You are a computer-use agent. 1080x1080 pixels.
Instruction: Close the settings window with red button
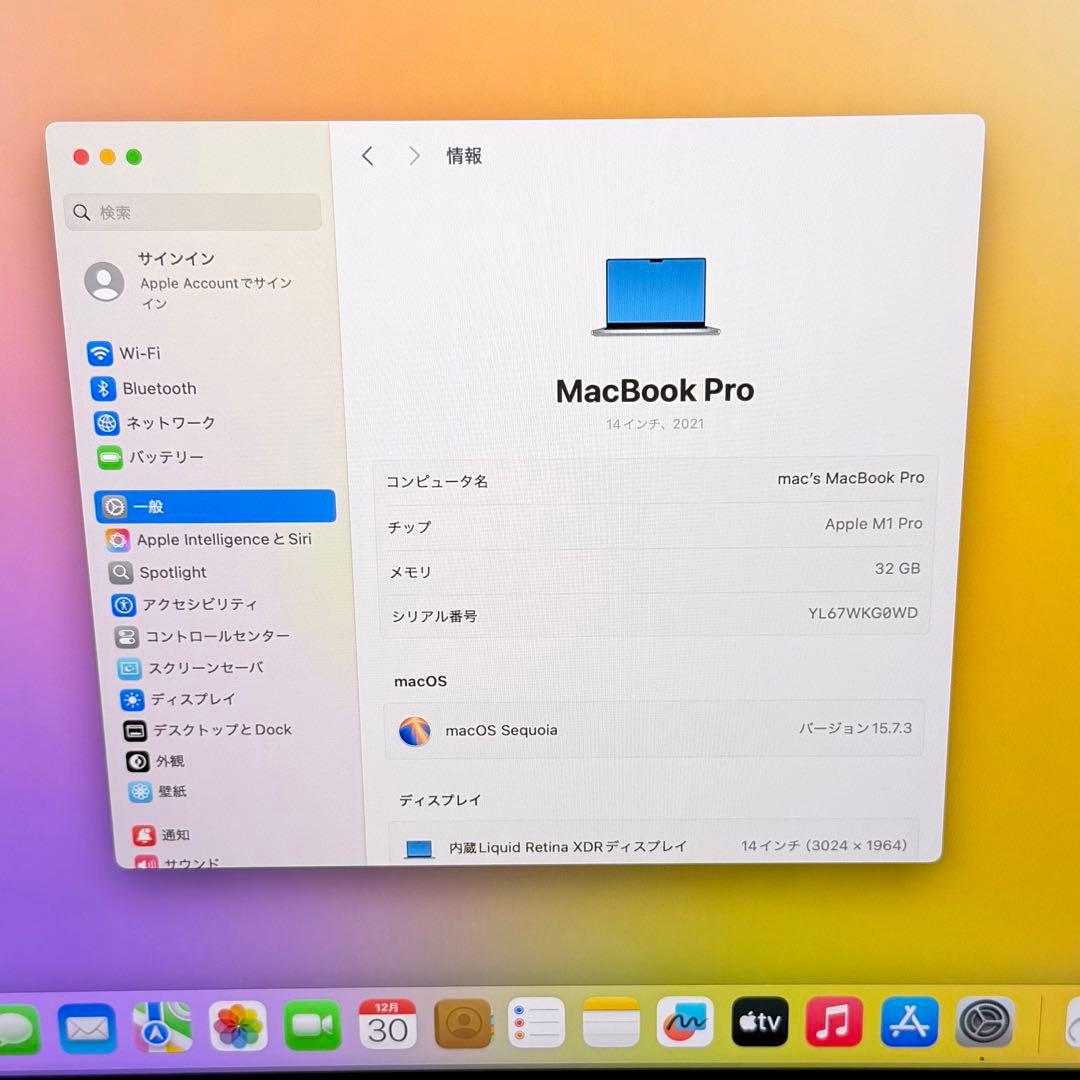pyautogui.click(x=81, y=157)
